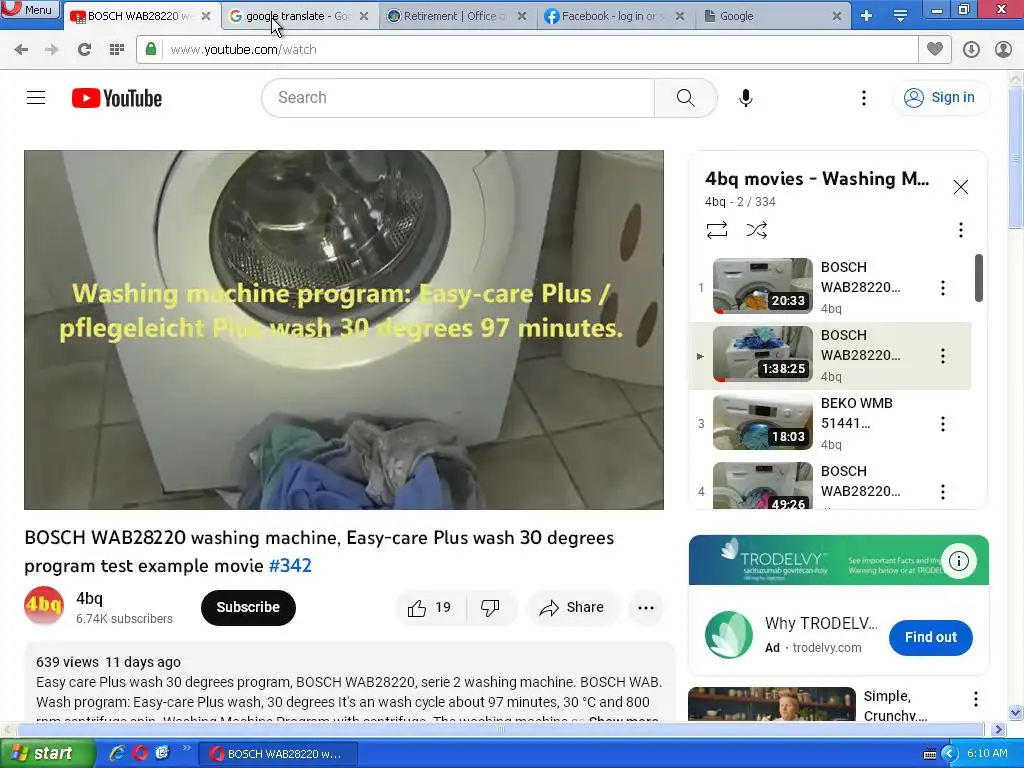
Task: Open the browser downloads icon
Action: tap(971, 49)
